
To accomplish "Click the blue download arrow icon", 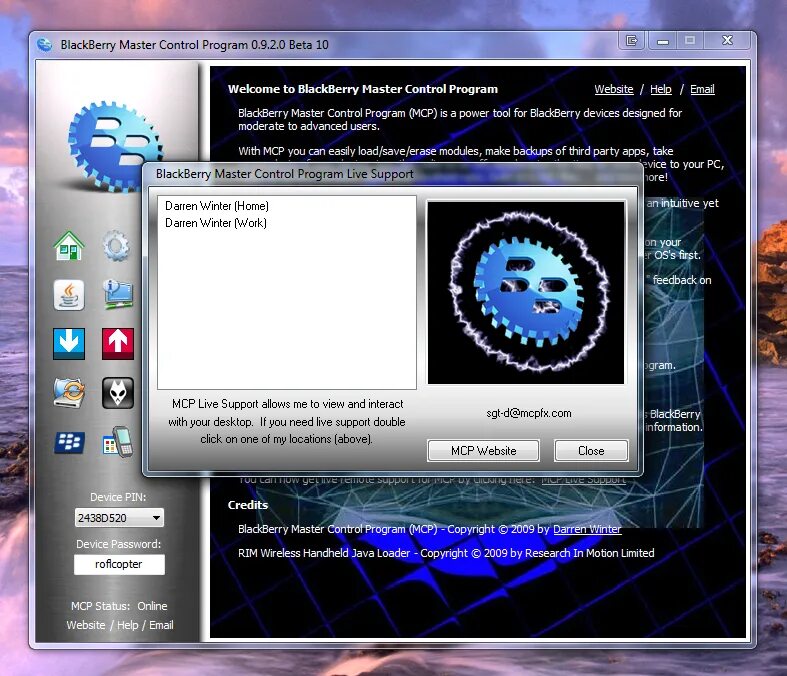I will pyautogui.click(x=69, y=344).
